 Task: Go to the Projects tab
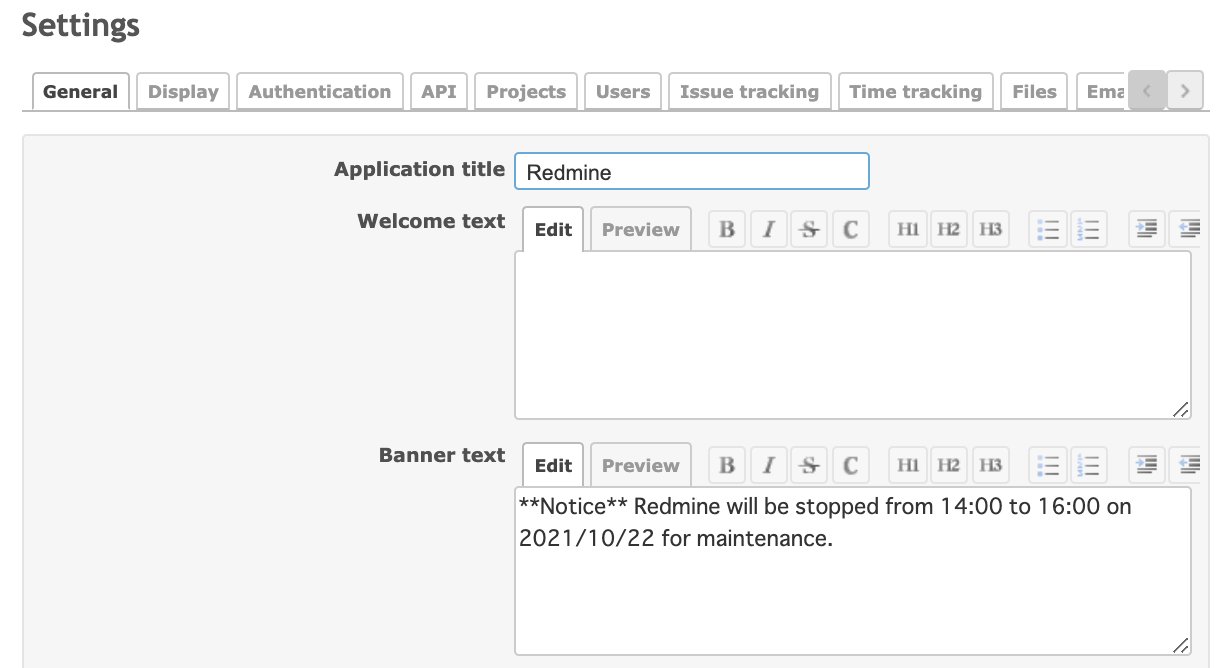click(x=526, y=92)
